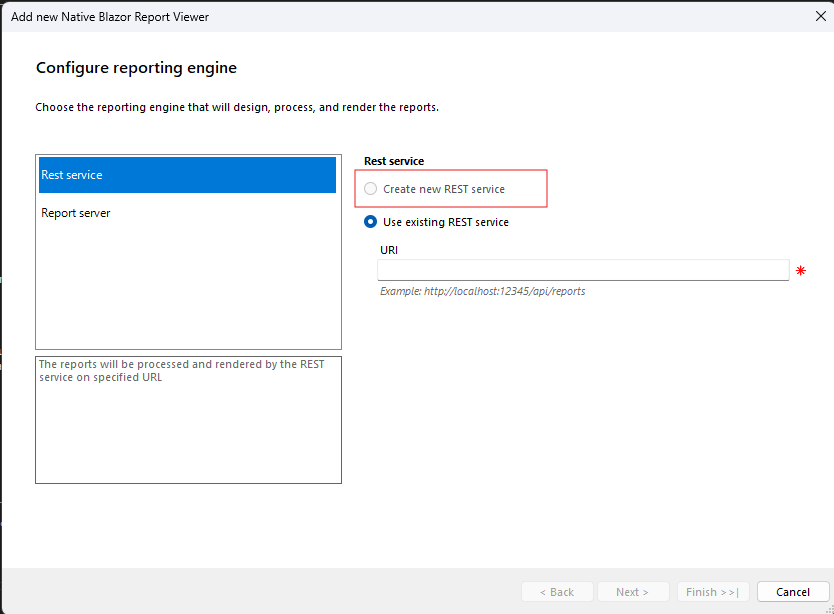Choose Create new REST service
This screenshot has width=834, height=614.
(x=370, y=188)
